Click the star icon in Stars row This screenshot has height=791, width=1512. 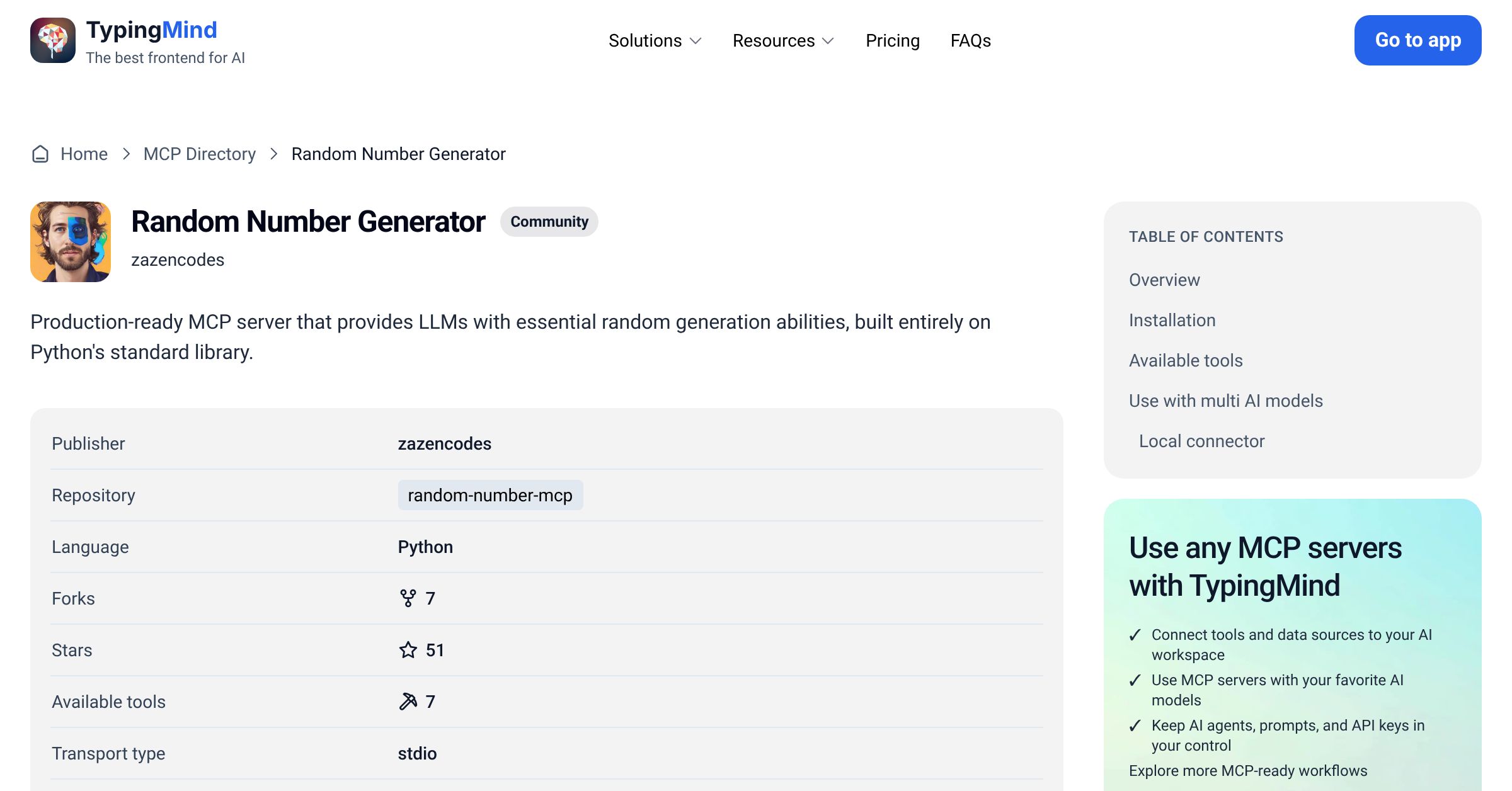pos(408,650)
